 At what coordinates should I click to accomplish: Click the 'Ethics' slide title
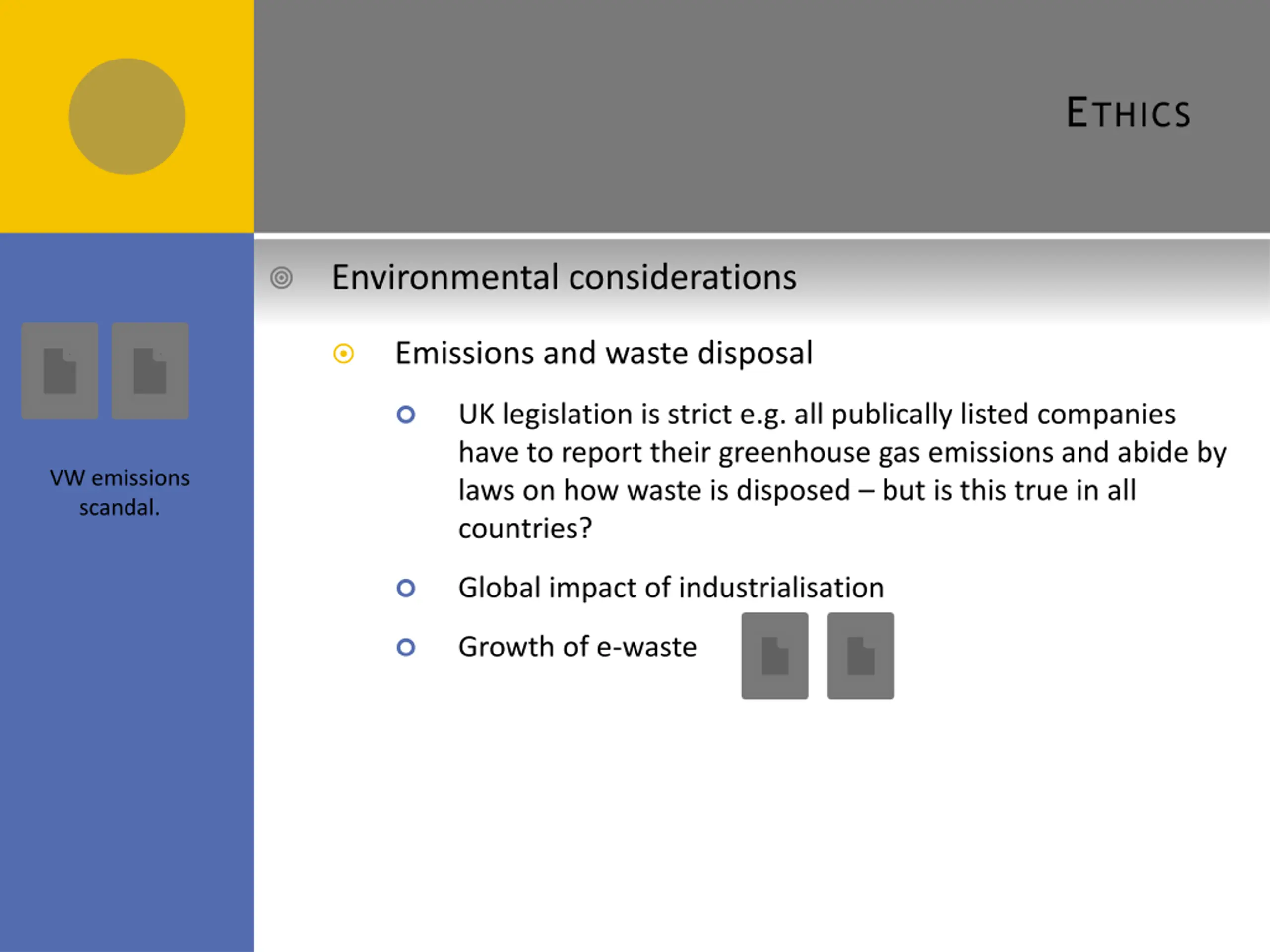pyautogui.click(x=1128, y=113)
